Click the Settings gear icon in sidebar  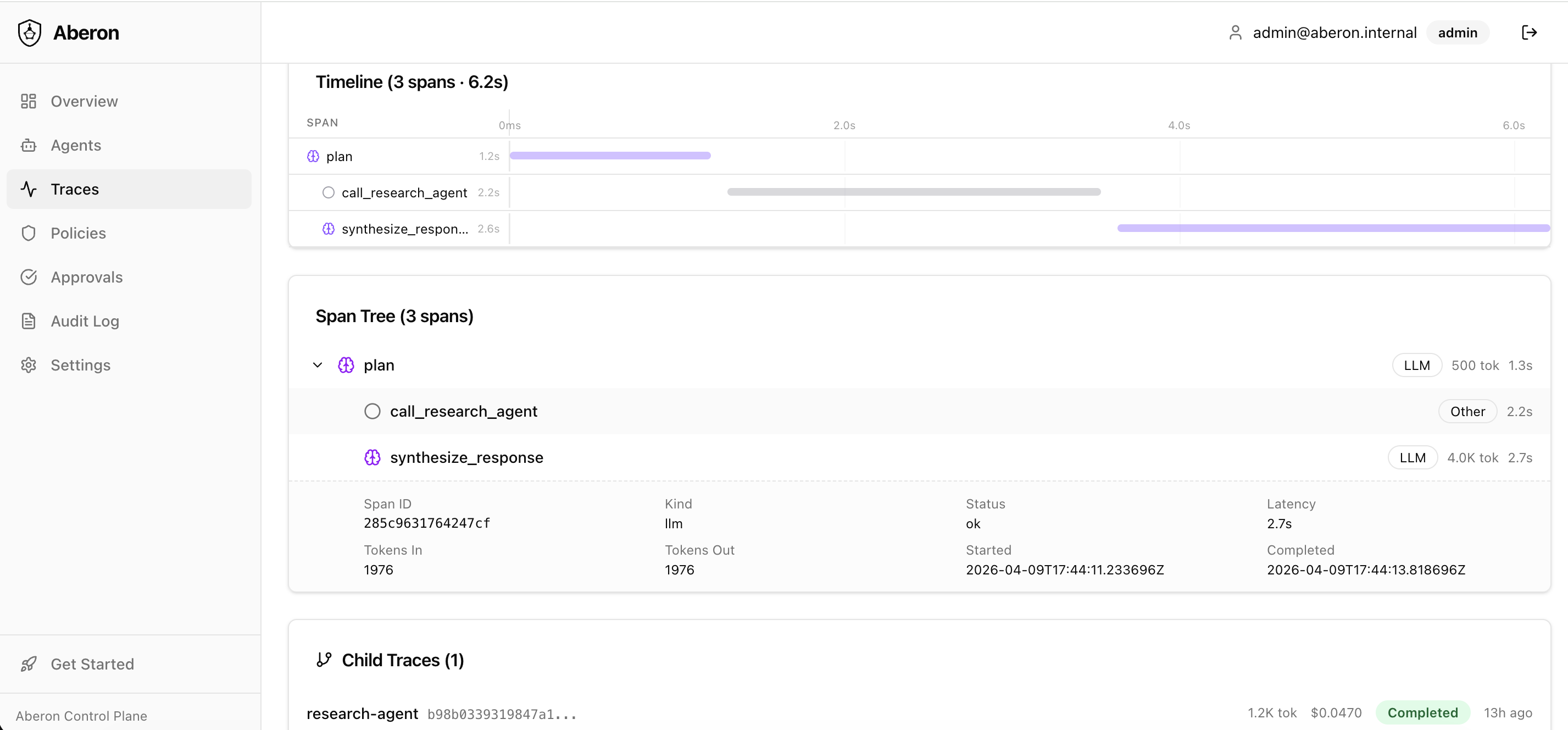29,364
